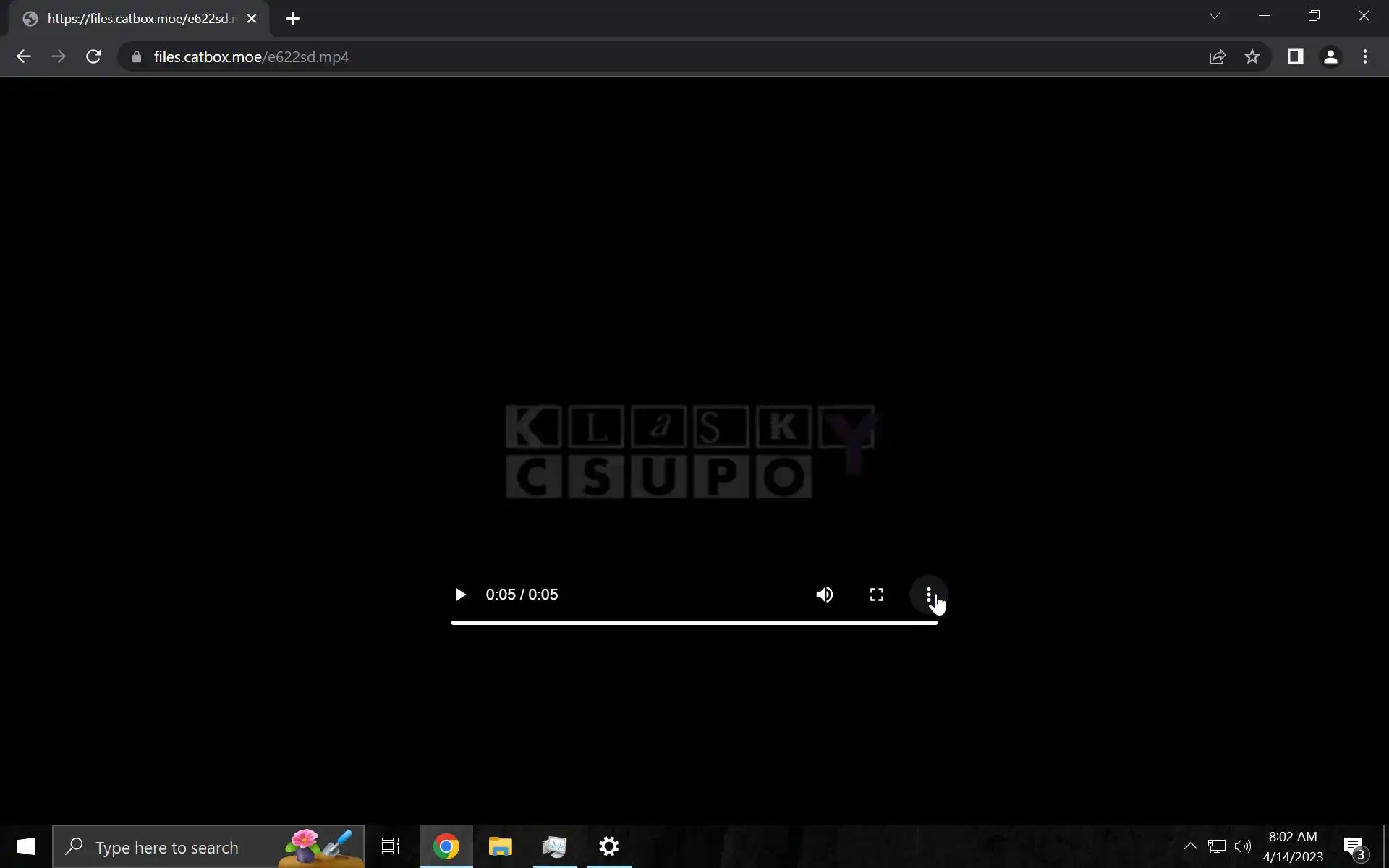Reload the current page
The image size is (1389, 868).
[x=93, y=56]
